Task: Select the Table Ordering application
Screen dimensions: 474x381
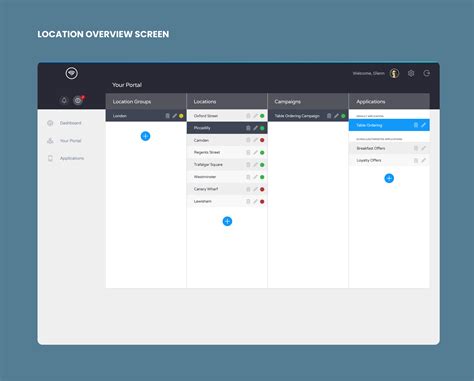Action: tap(389, 125)
